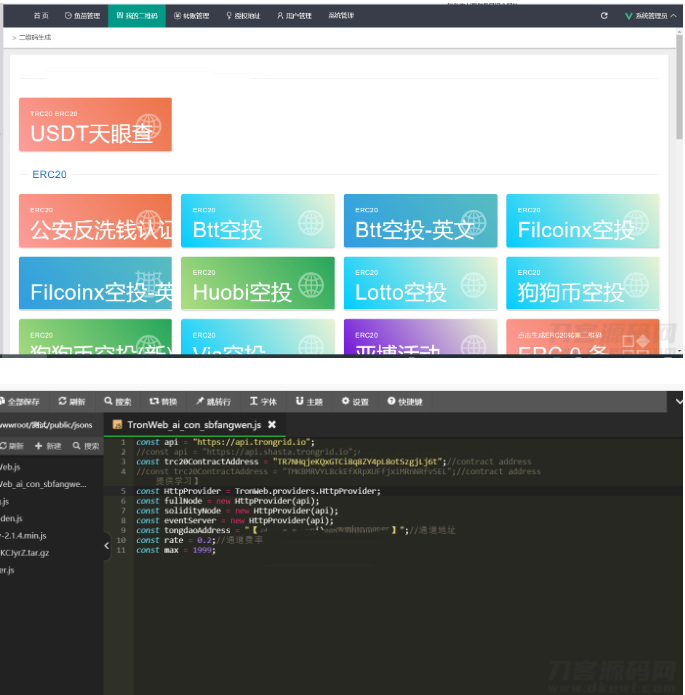Open the Filcoinx空投-英 card
Viewport: 685px width, 695px height.
[x=95, y=283]
